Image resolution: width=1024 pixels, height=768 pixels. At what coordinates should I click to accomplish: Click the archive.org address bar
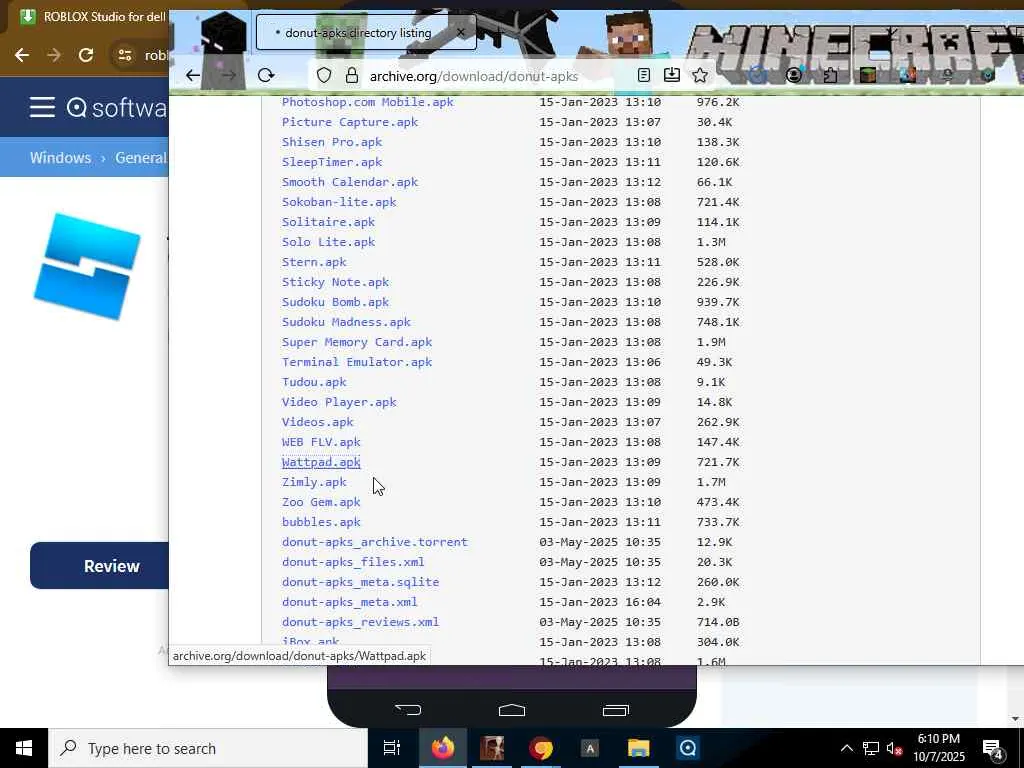pos(473,76)
